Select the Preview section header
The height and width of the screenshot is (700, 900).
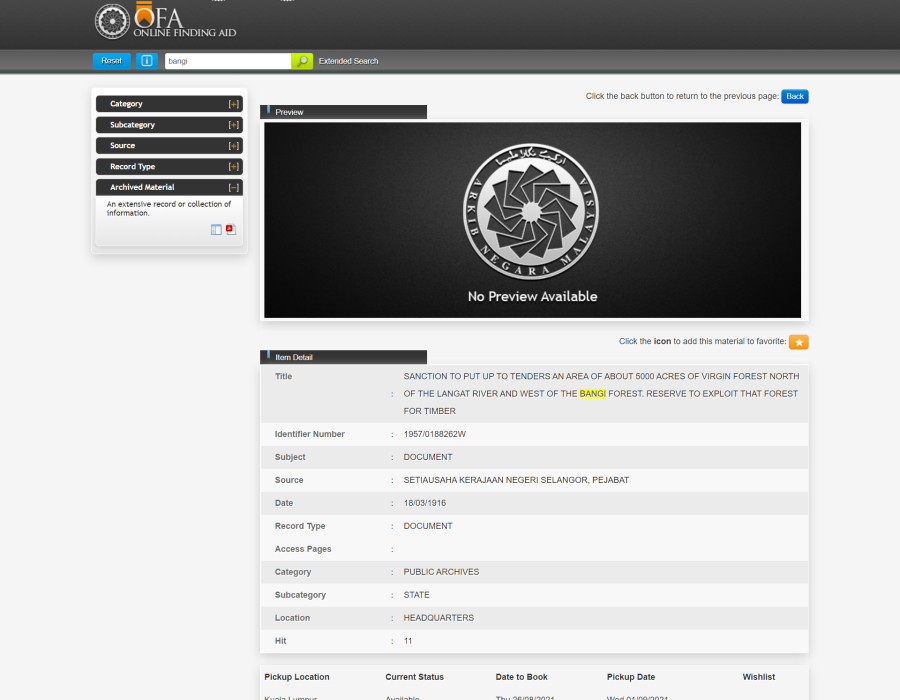(x=343, y=112)
